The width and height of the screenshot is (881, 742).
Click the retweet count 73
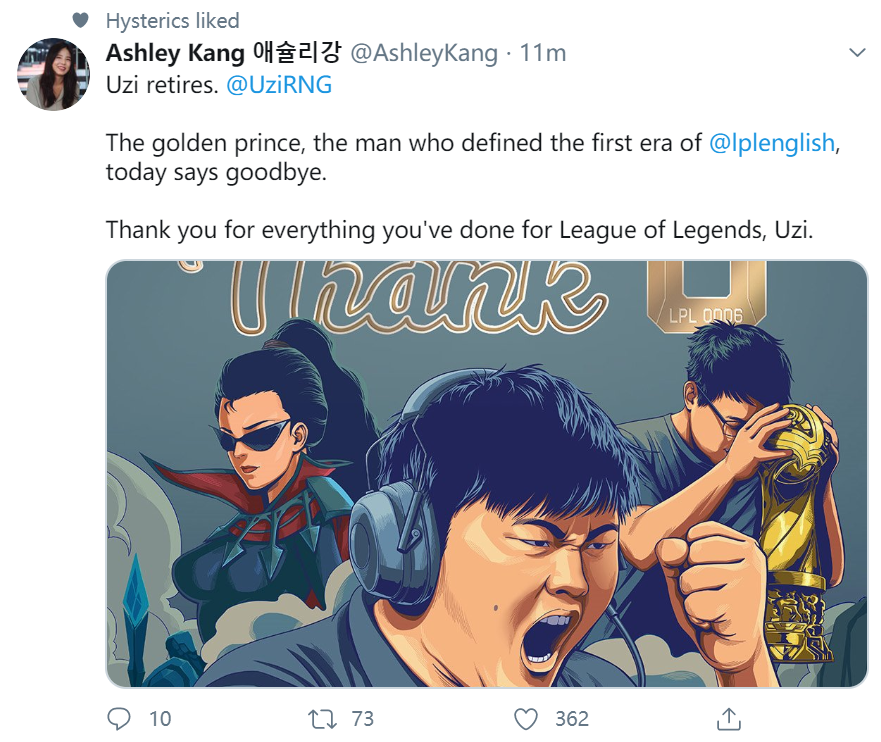click(362, 719)
